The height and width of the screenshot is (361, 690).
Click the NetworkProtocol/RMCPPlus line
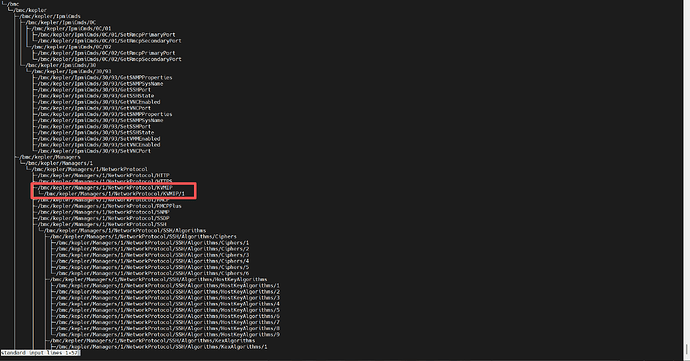[x=110, y=206]
